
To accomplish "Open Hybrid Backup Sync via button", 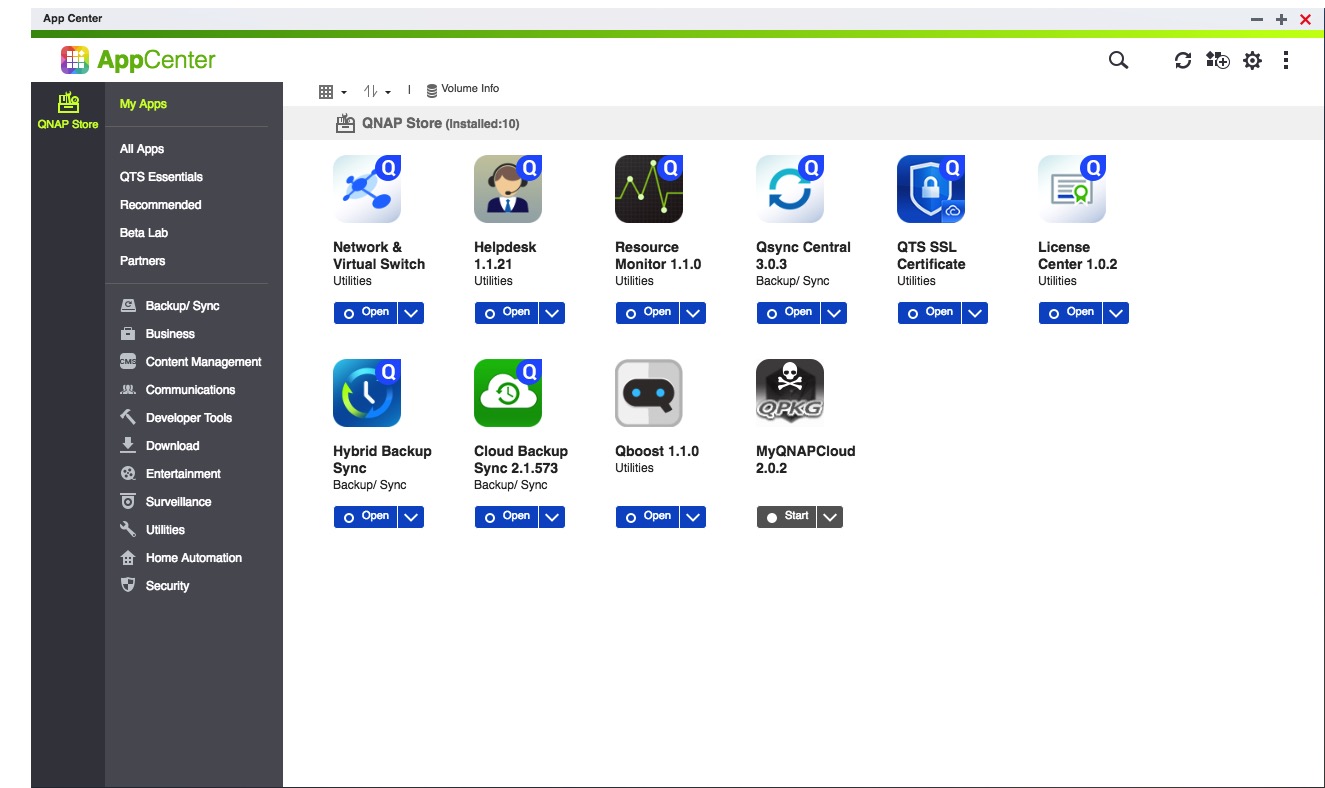I will tap(365, 517).
